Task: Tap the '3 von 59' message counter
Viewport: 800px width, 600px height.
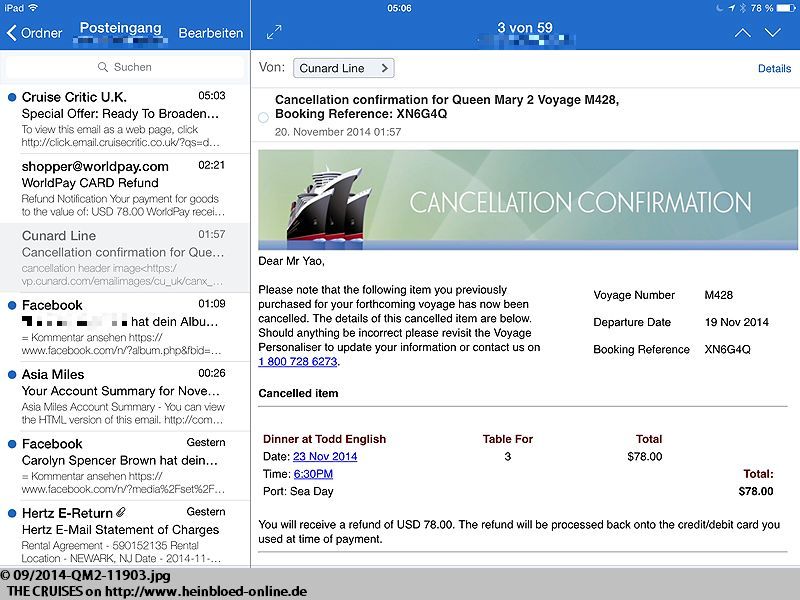Action: pyautogui.click(x=525, y=28)
